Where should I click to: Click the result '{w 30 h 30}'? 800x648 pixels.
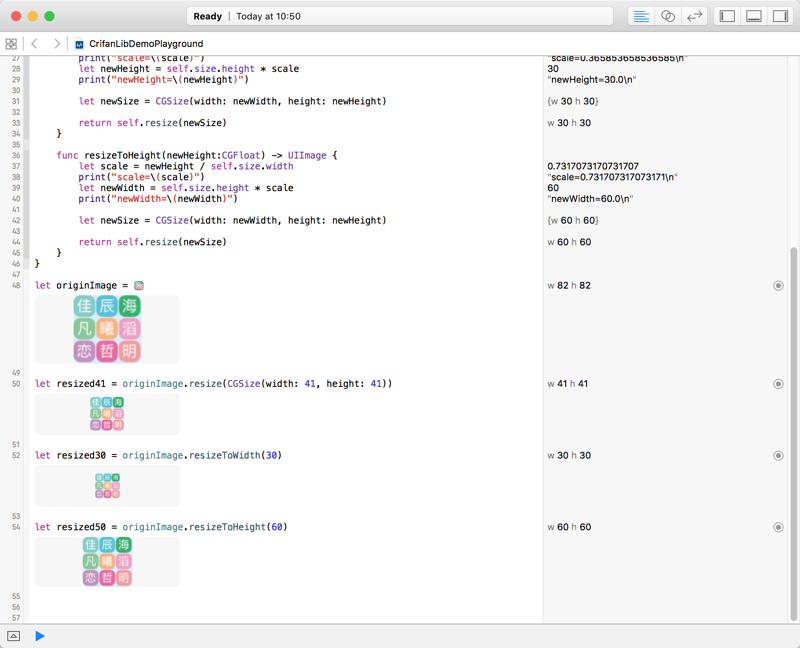(572, 101)
